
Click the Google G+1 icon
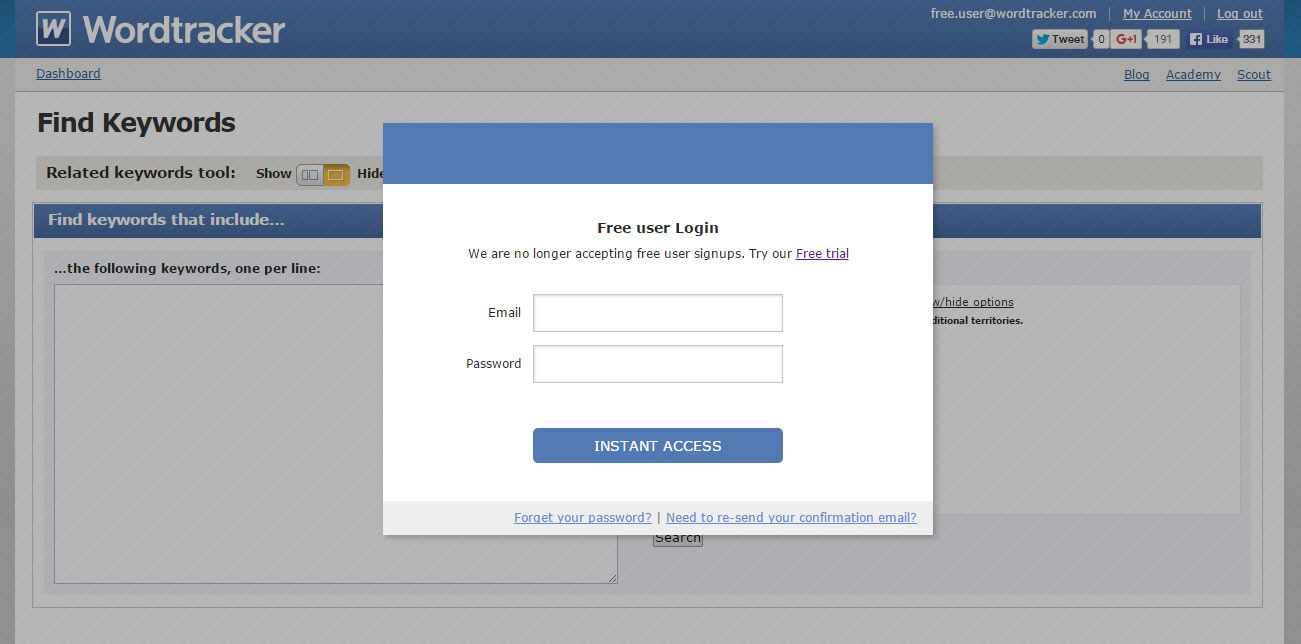[1125, 38]
